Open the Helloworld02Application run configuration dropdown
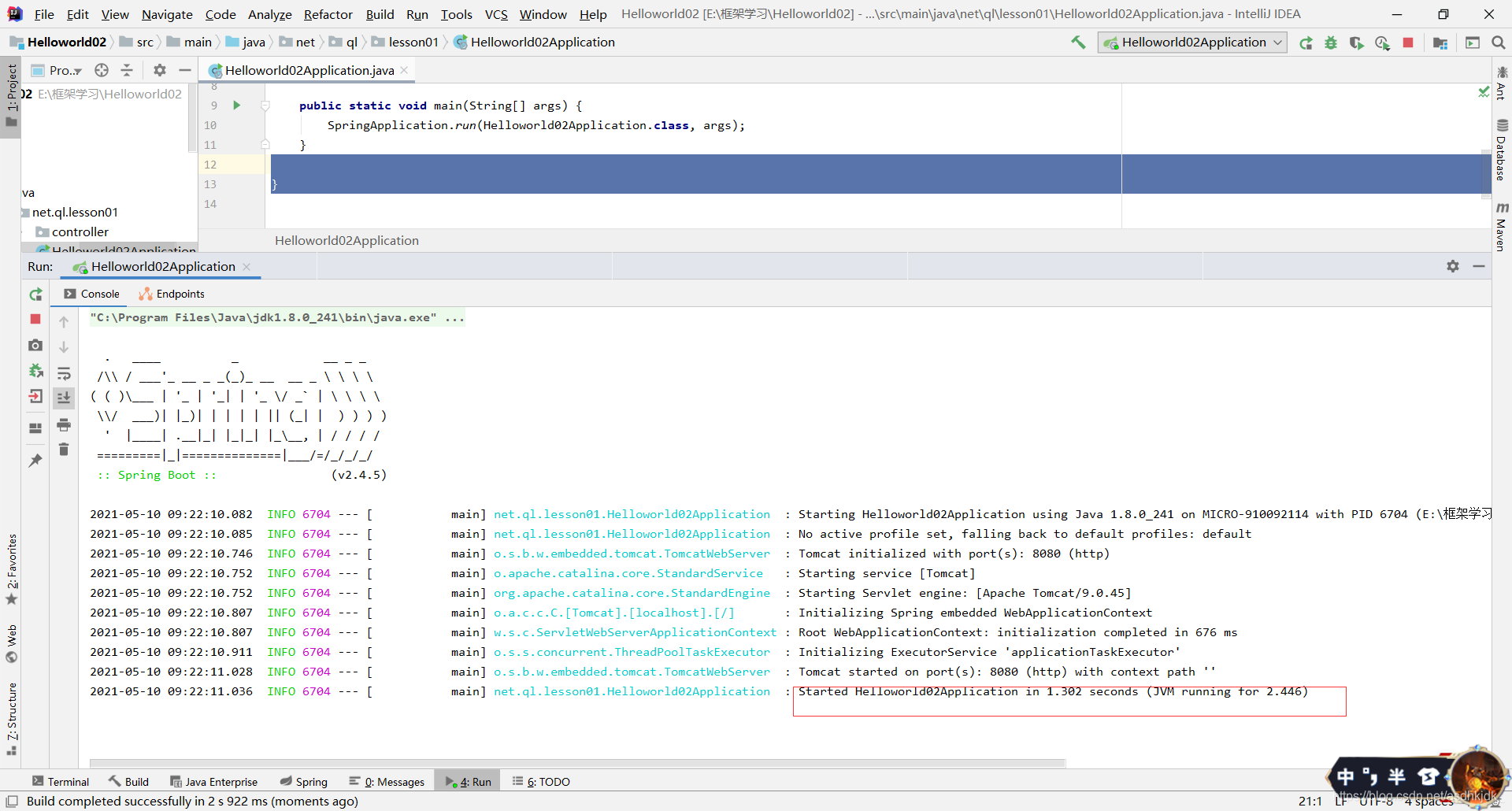The width and height of the screenshot is (1512, 811). pyautogui.click(x=1192, y=43)
